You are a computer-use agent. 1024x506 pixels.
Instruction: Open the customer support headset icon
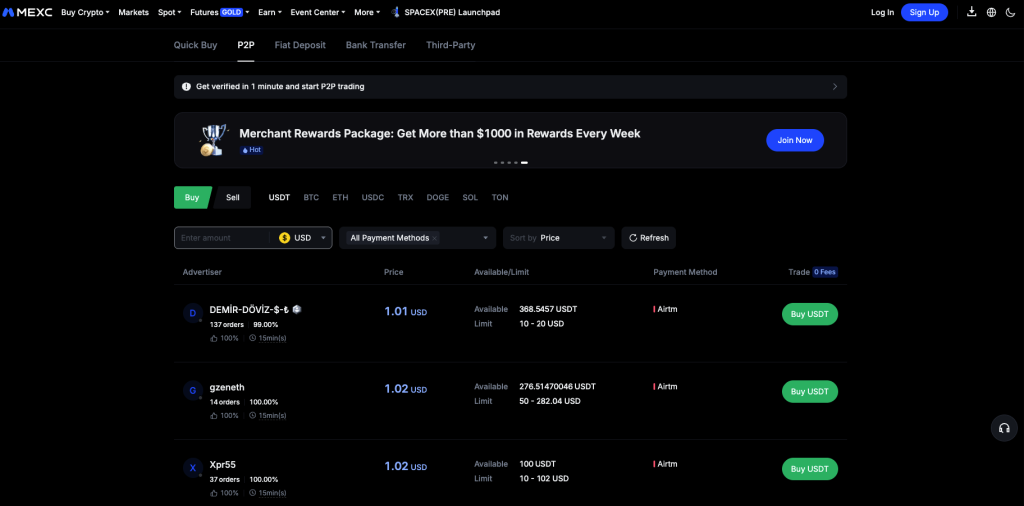[1004, 428]
